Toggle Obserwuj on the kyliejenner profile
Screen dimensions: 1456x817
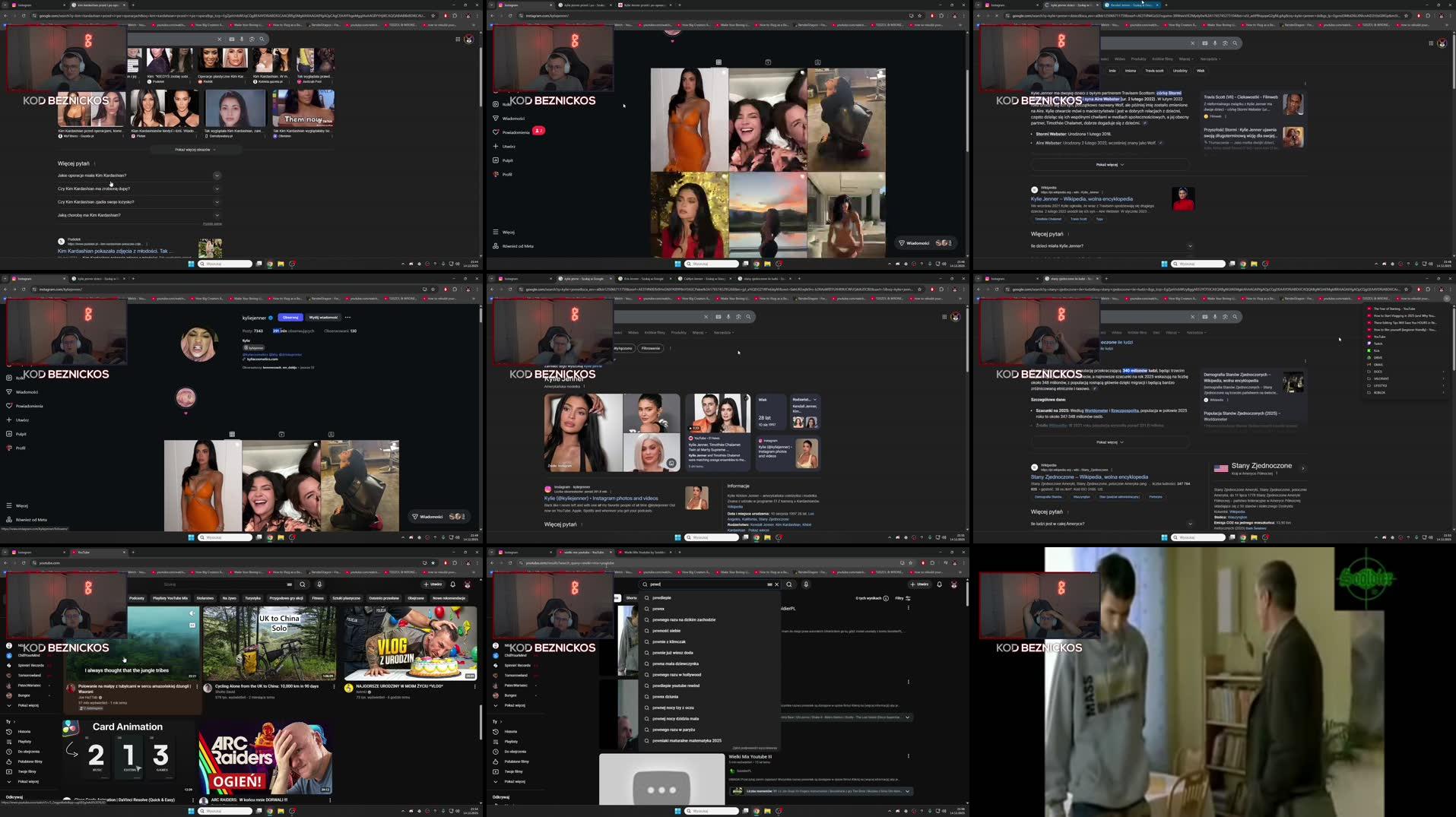pyautogui.click(x=290, y=318)
